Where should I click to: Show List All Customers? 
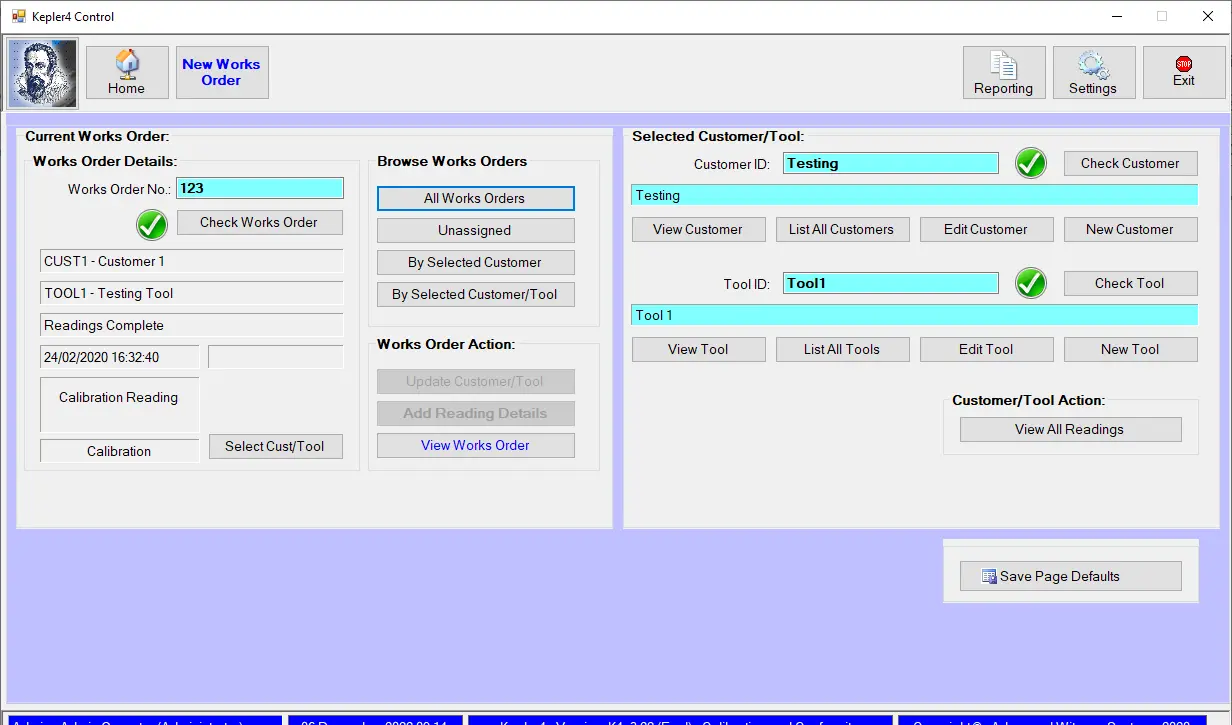(841, 229)
